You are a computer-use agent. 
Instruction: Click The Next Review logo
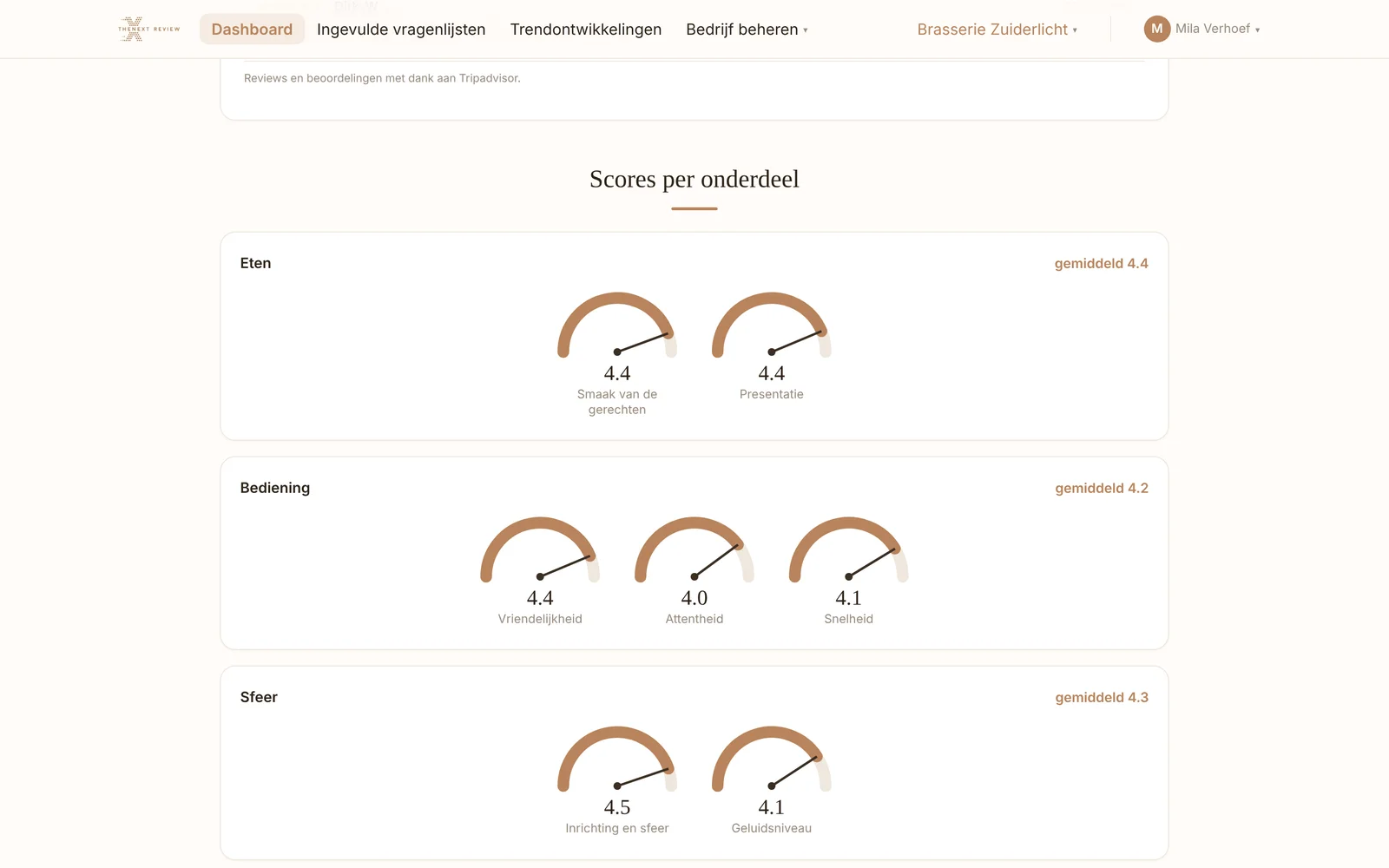148,29
